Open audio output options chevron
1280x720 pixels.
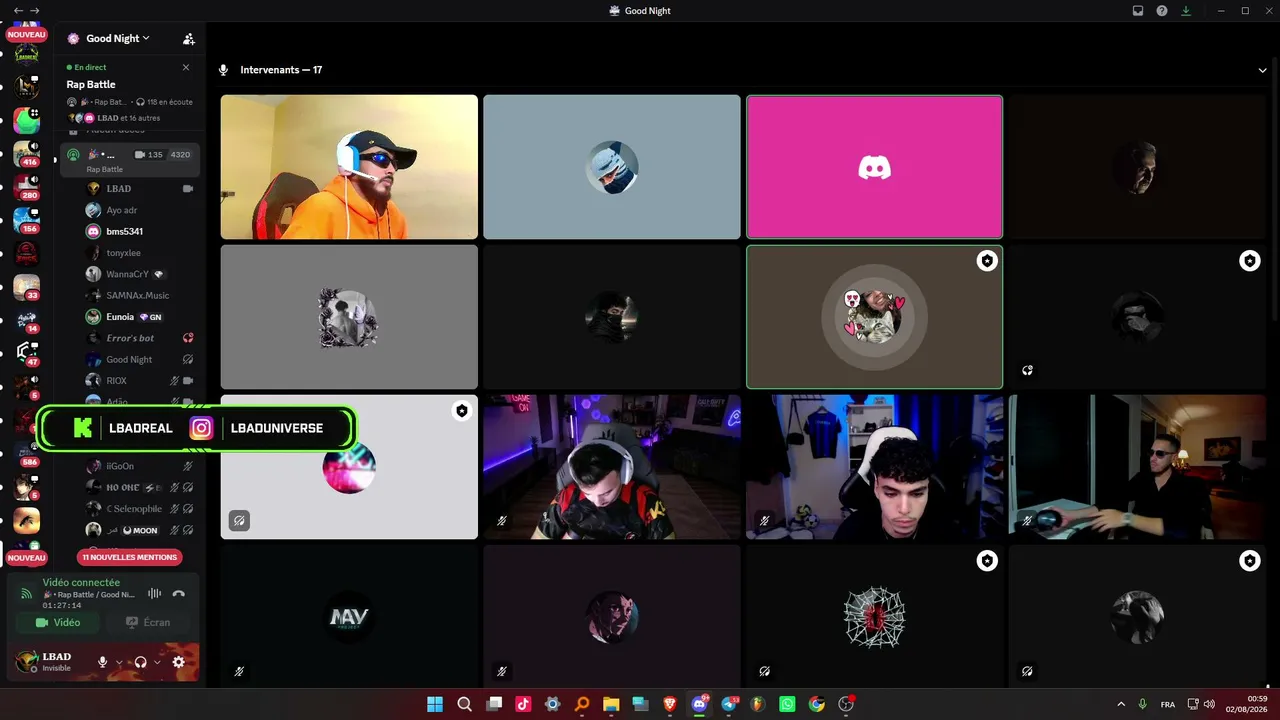[157, 662]
